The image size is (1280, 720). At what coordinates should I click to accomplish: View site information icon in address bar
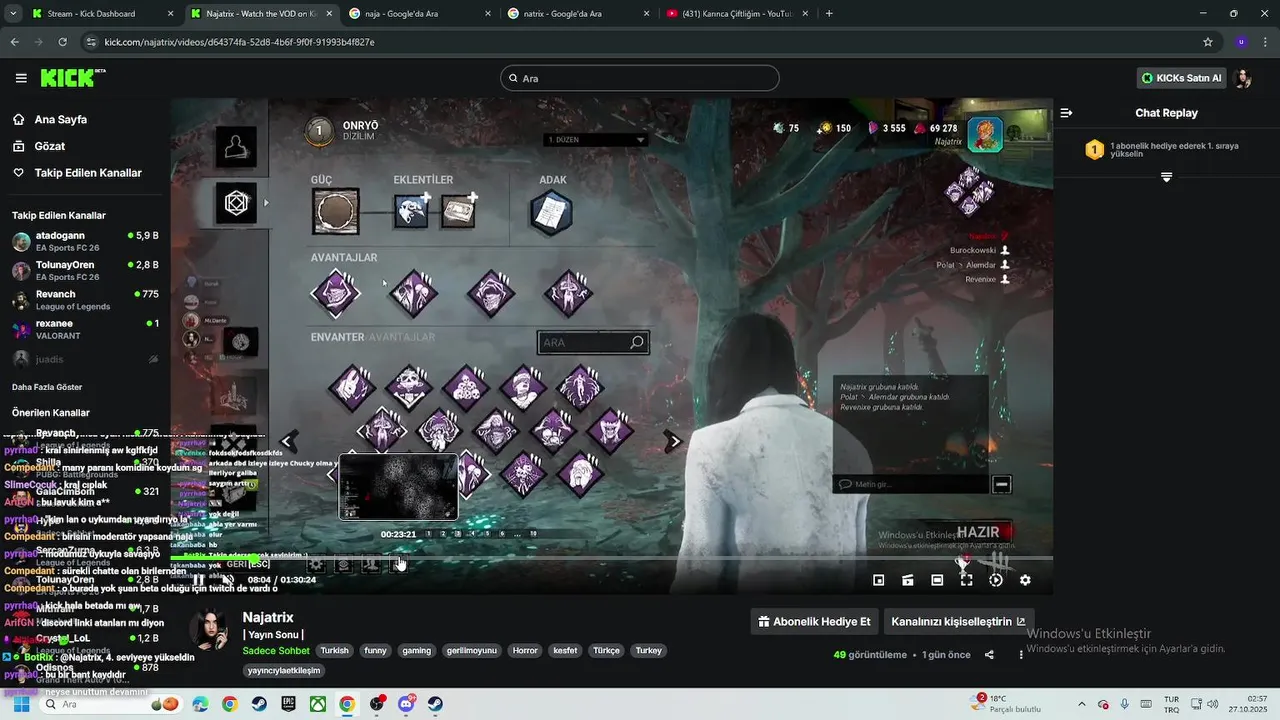click(92, 42)
